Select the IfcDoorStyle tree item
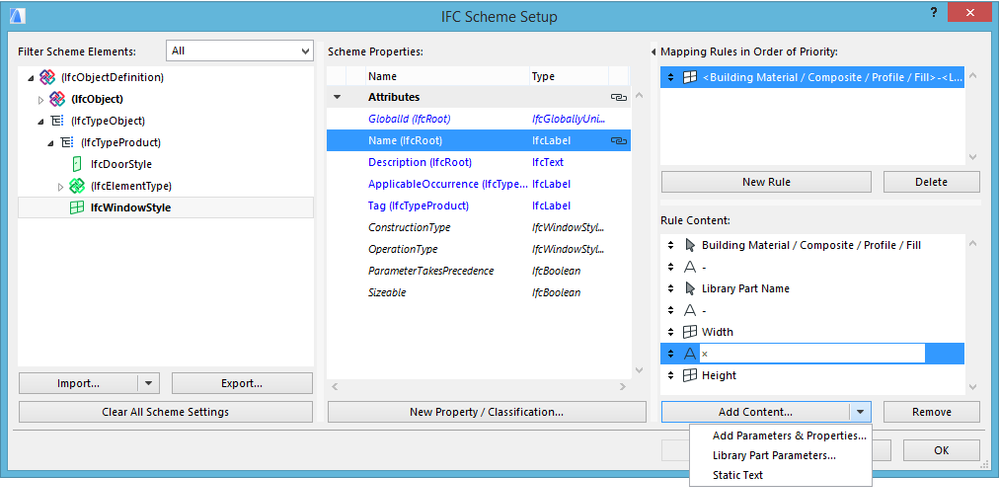 121,164
